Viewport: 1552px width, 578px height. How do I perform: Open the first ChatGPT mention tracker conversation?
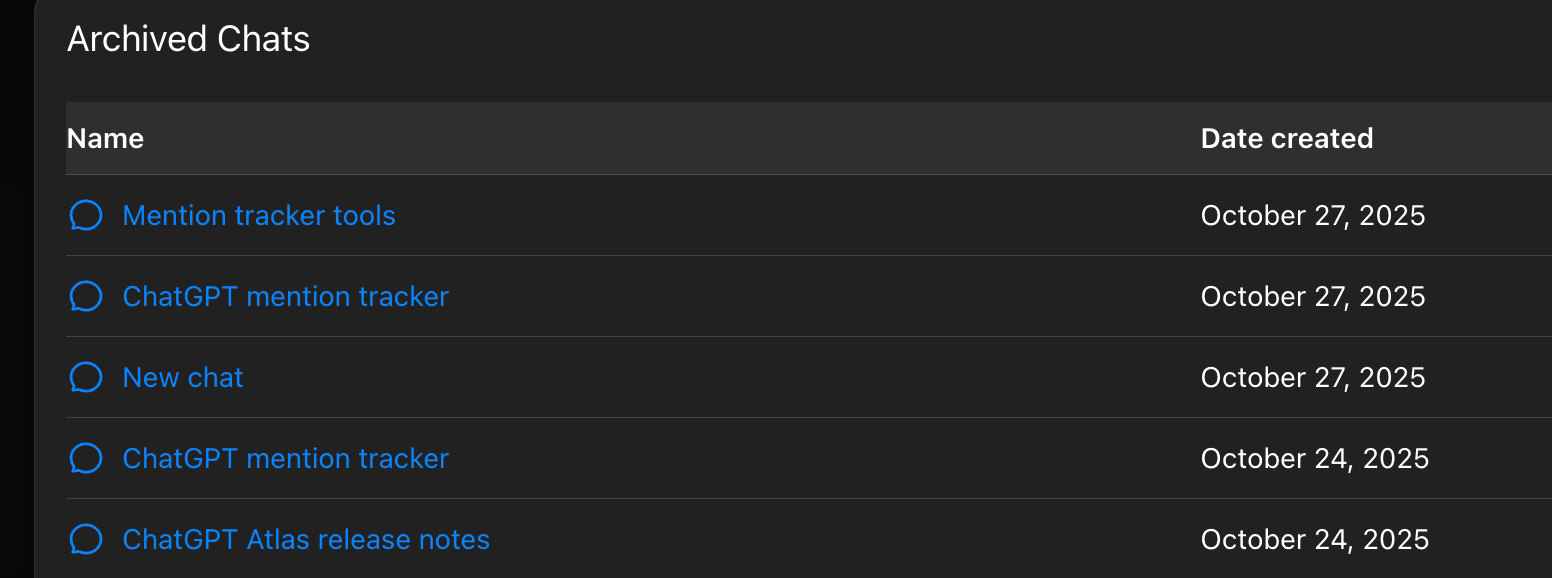(x=285, y=296)
